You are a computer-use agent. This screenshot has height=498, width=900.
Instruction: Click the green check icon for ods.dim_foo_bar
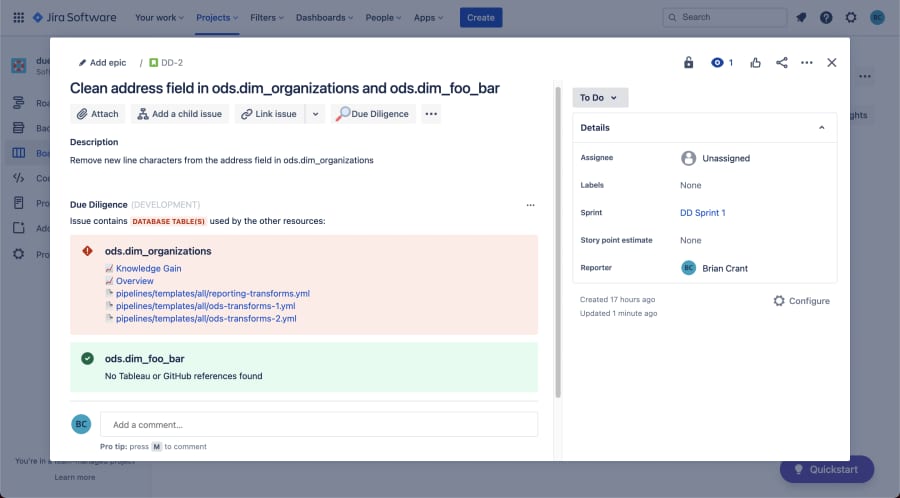click(87, 359)
